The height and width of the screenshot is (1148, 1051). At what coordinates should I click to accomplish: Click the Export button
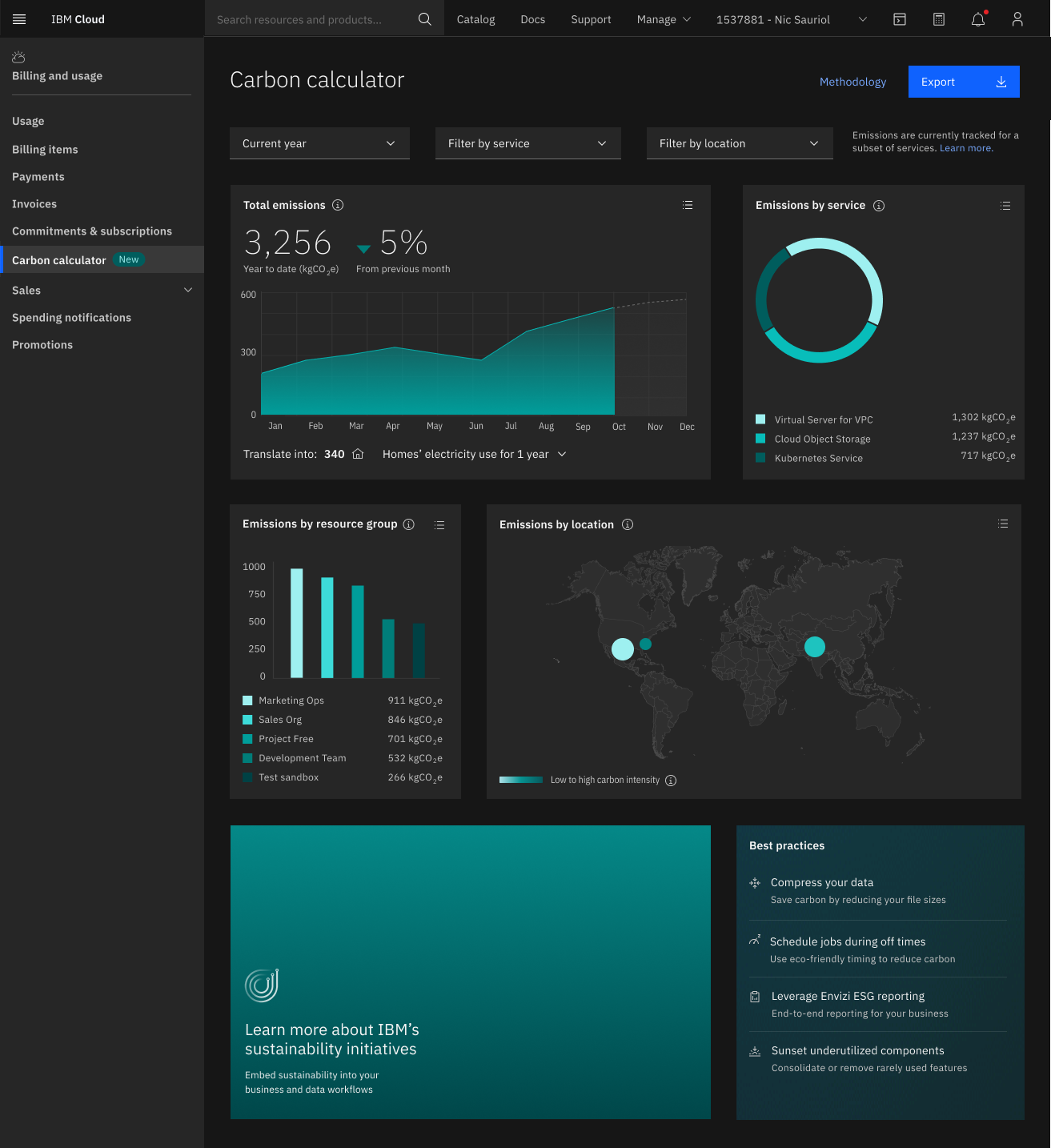(963, 82)
